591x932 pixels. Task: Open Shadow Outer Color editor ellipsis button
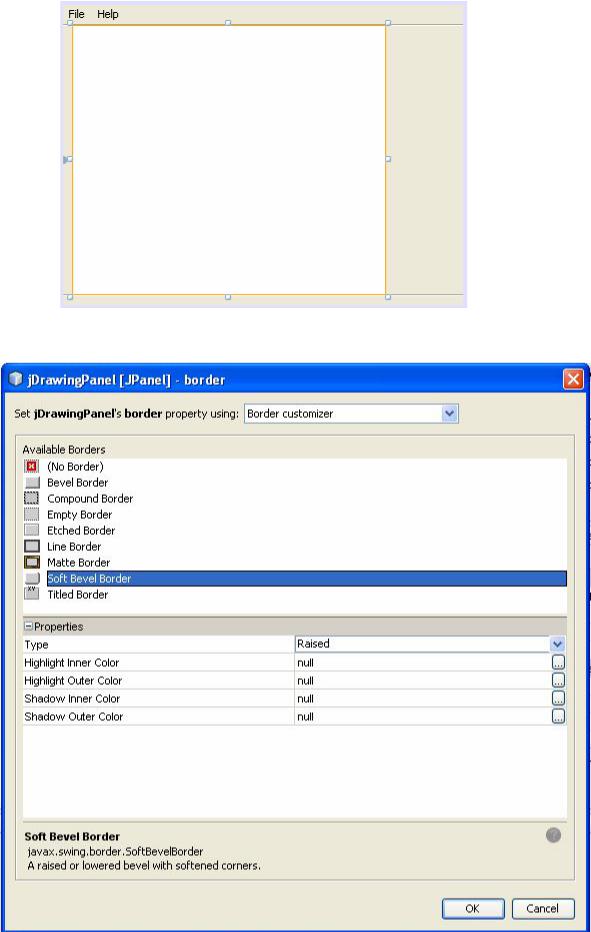point(558,716)
